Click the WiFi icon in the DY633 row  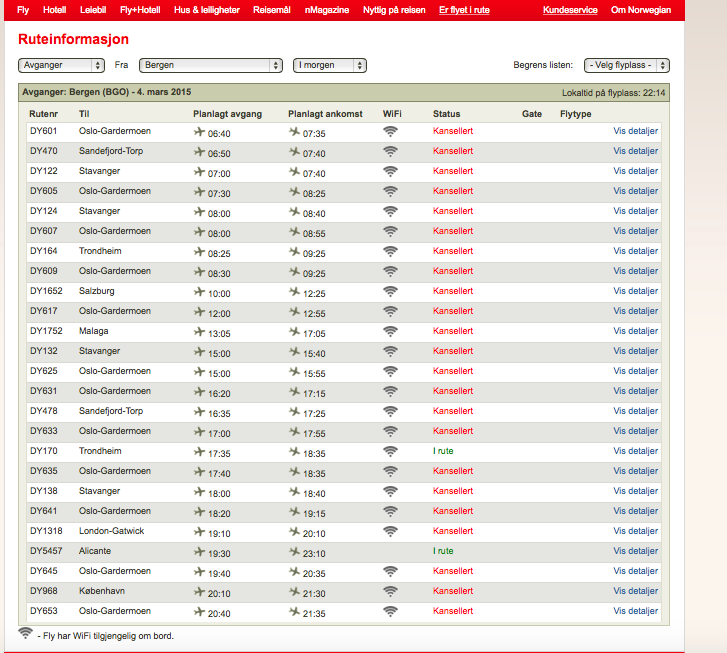tap(390, 431)
